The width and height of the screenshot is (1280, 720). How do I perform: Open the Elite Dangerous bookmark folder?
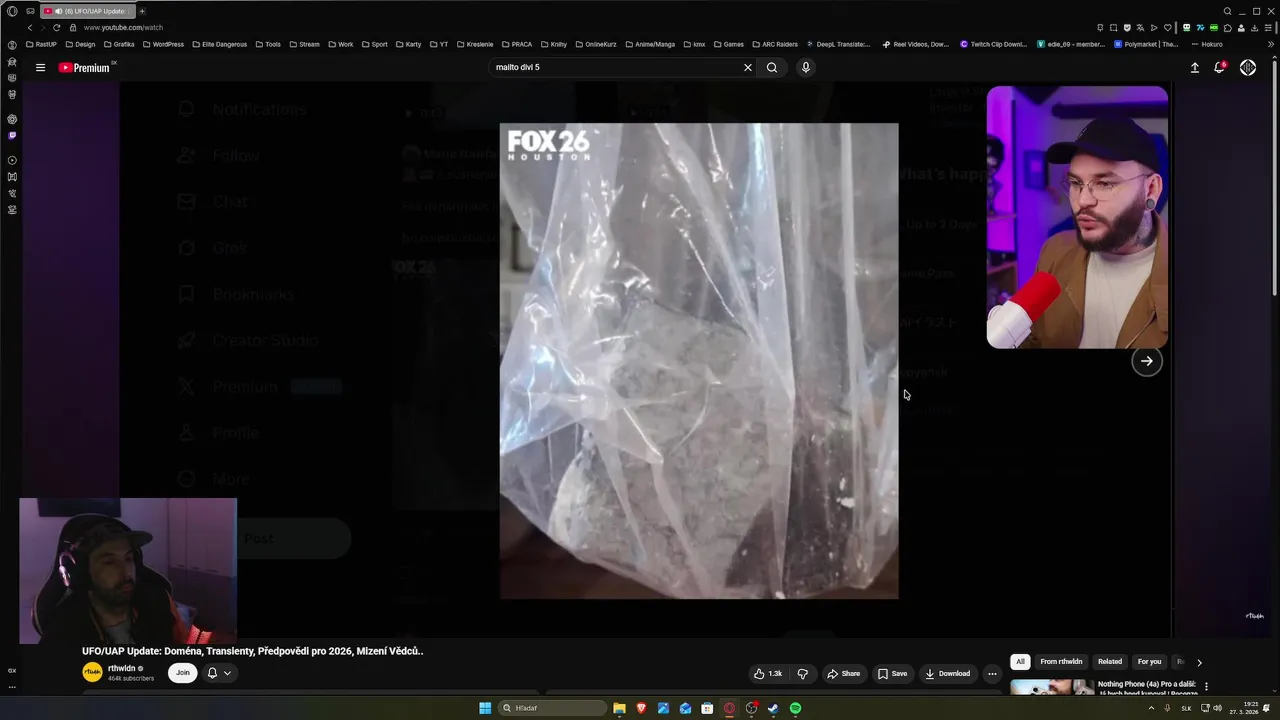[x=219, y=44]
